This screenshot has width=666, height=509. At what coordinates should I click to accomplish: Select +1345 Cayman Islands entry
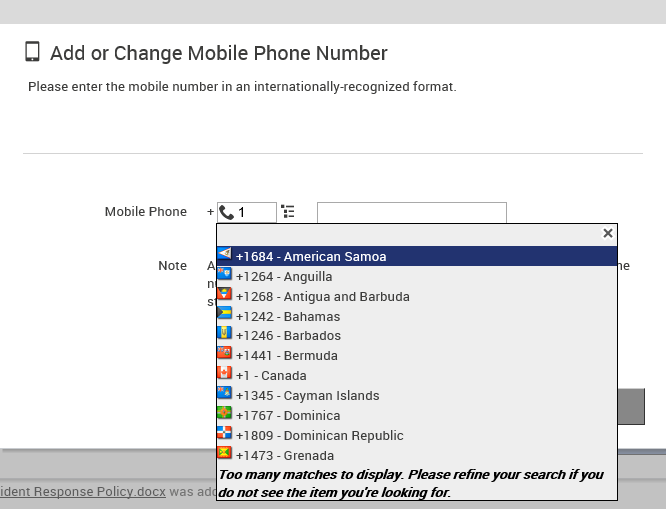[x=417, y=396]
